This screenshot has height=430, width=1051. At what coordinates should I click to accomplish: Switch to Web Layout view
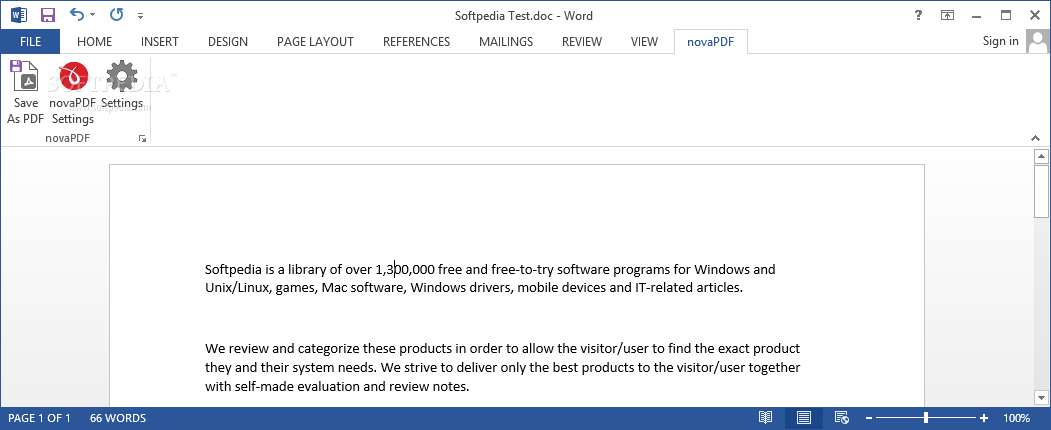click(x=843, y=418)
